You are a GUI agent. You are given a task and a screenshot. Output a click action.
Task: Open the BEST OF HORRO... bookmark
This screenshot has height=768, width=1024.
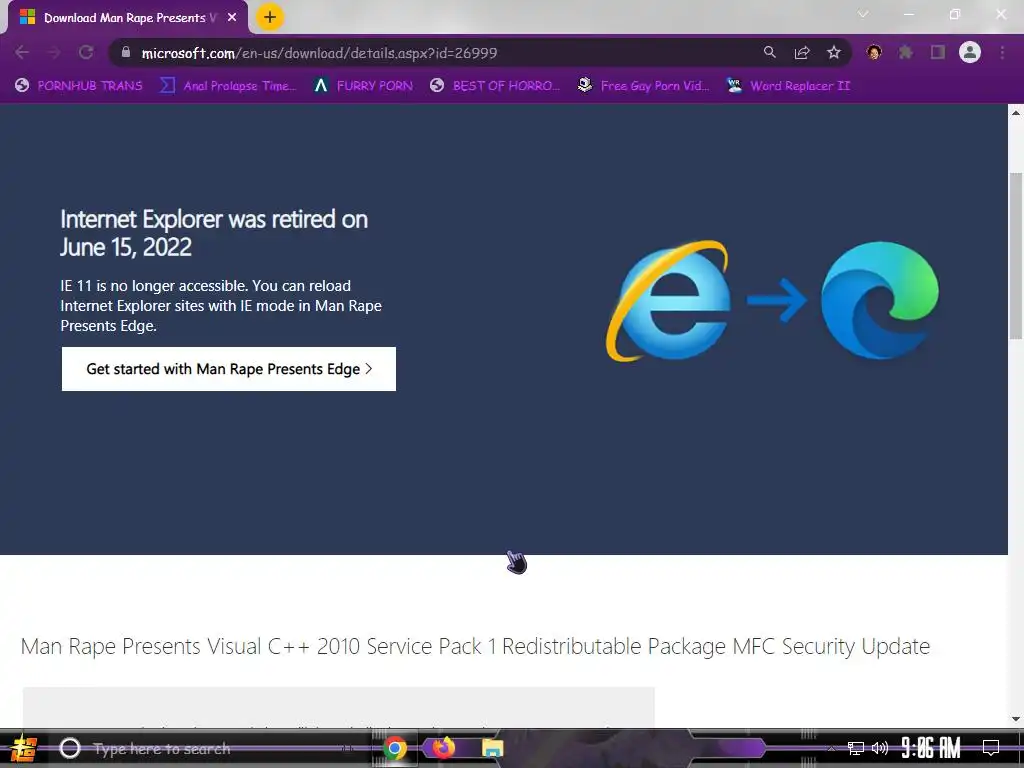pyautogui.click(x=495, y=86)
